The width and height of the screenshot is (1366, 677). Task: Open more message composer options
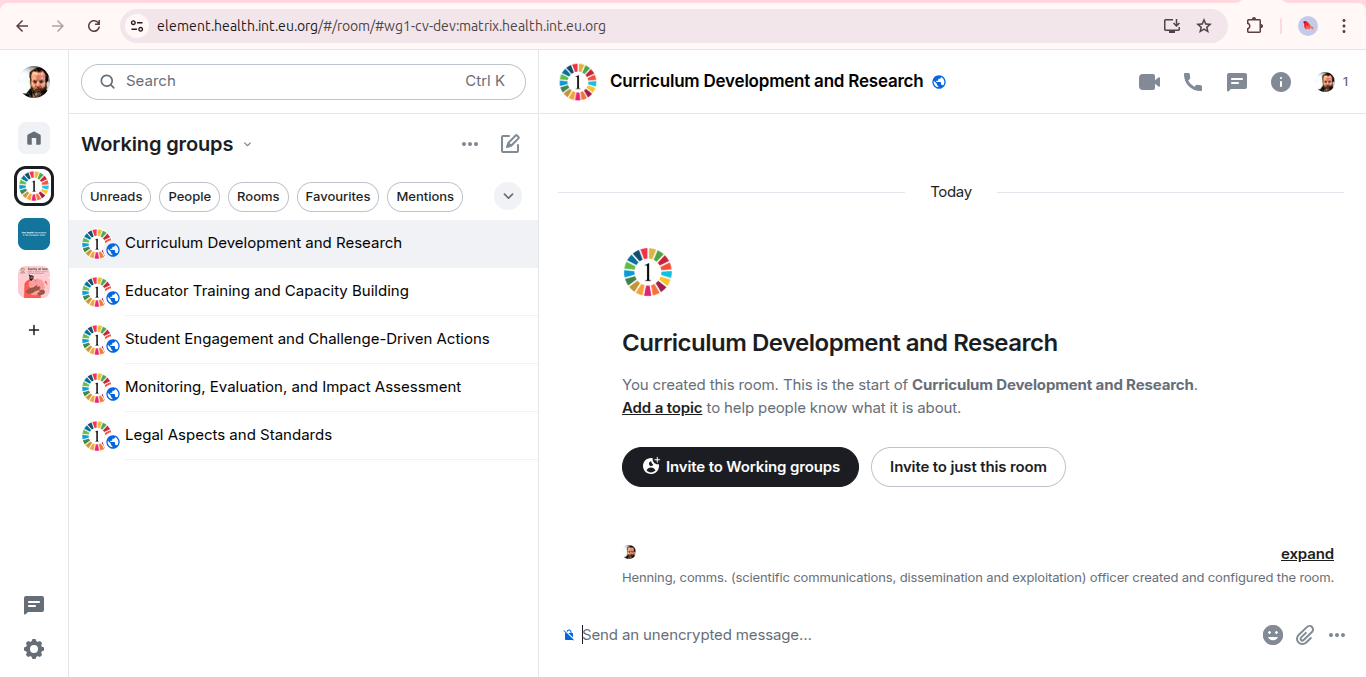tap(1337, 635)
